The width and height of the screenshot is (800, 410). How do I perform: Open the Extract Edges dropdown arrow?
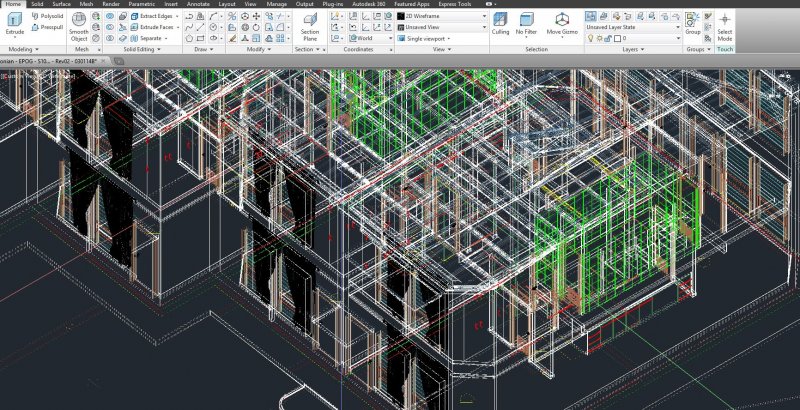coord(177,16)
